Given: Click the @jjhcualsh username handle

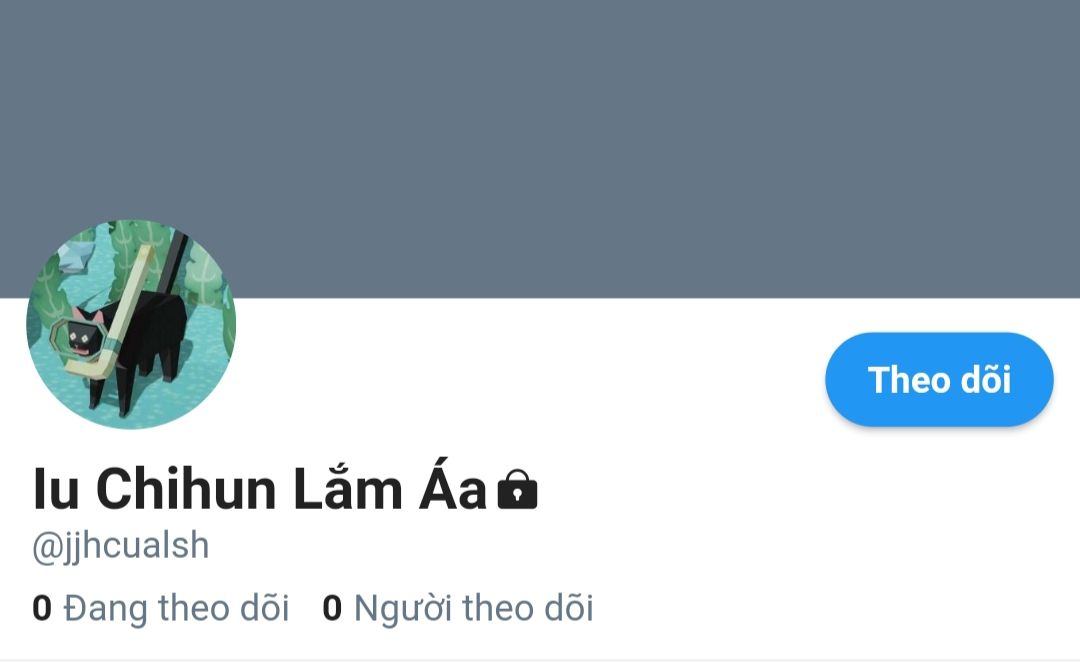Looking at the screenshot, I should [121, 546].
